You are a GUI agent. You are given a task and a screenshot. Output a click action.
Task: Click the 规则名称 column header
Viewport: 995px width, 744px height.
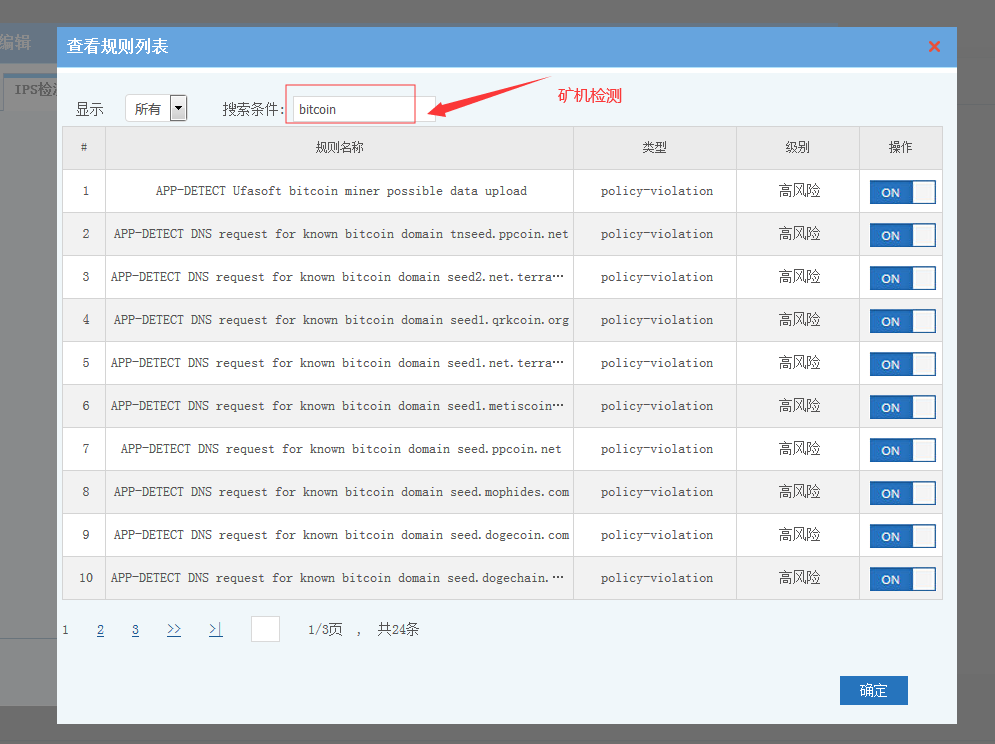click(x=339, y=148)
